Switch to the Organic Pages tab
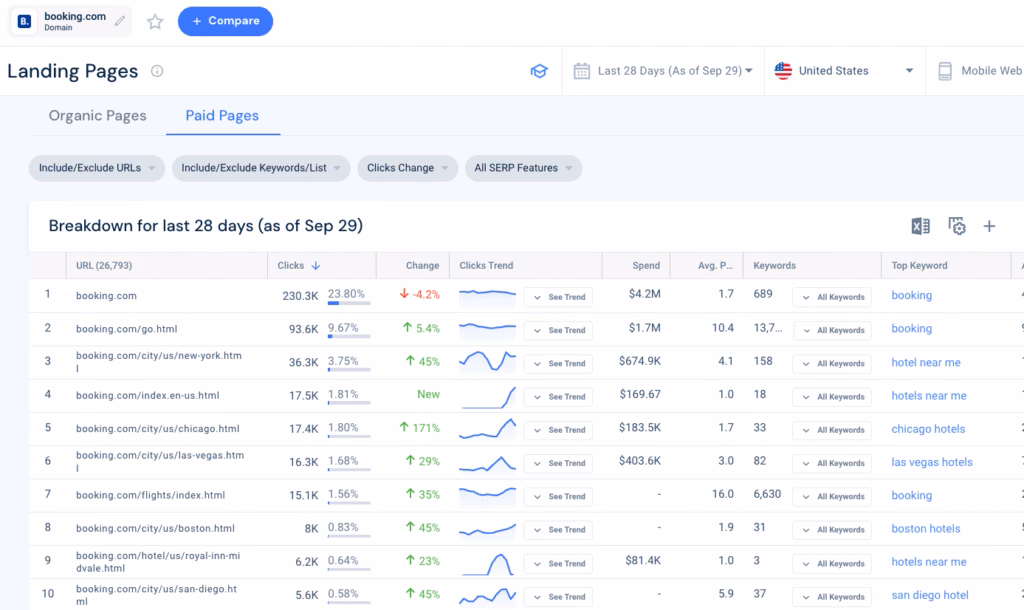 click(x=96, y=115)
